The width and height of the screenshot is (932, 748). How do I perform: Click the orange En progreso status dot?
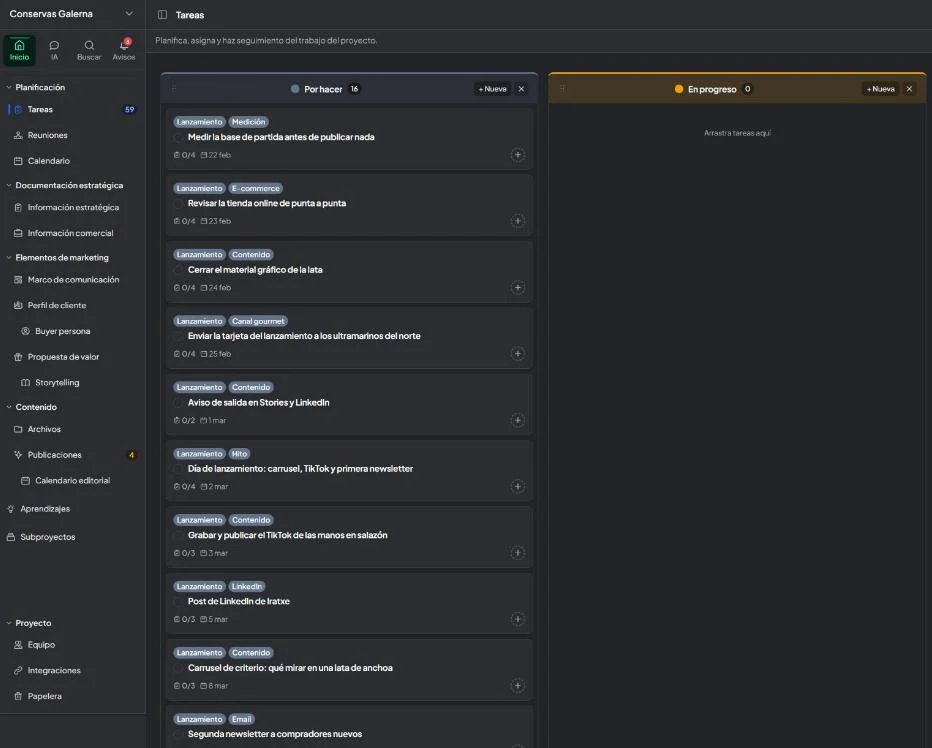pyautogui.click(x=679, y=89)
